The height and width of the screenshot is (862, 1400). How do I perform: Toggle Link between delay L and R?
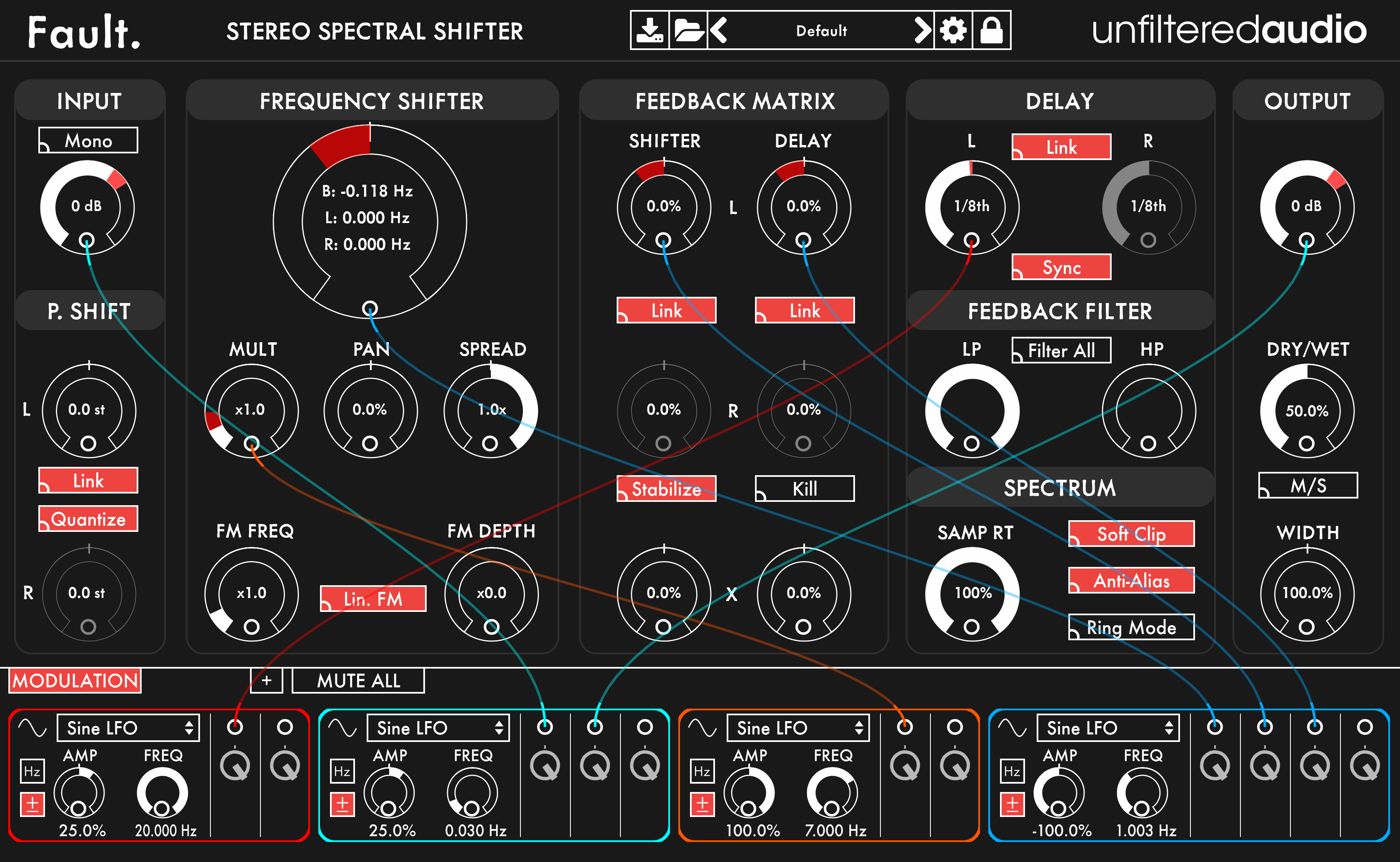point(1061,147)
